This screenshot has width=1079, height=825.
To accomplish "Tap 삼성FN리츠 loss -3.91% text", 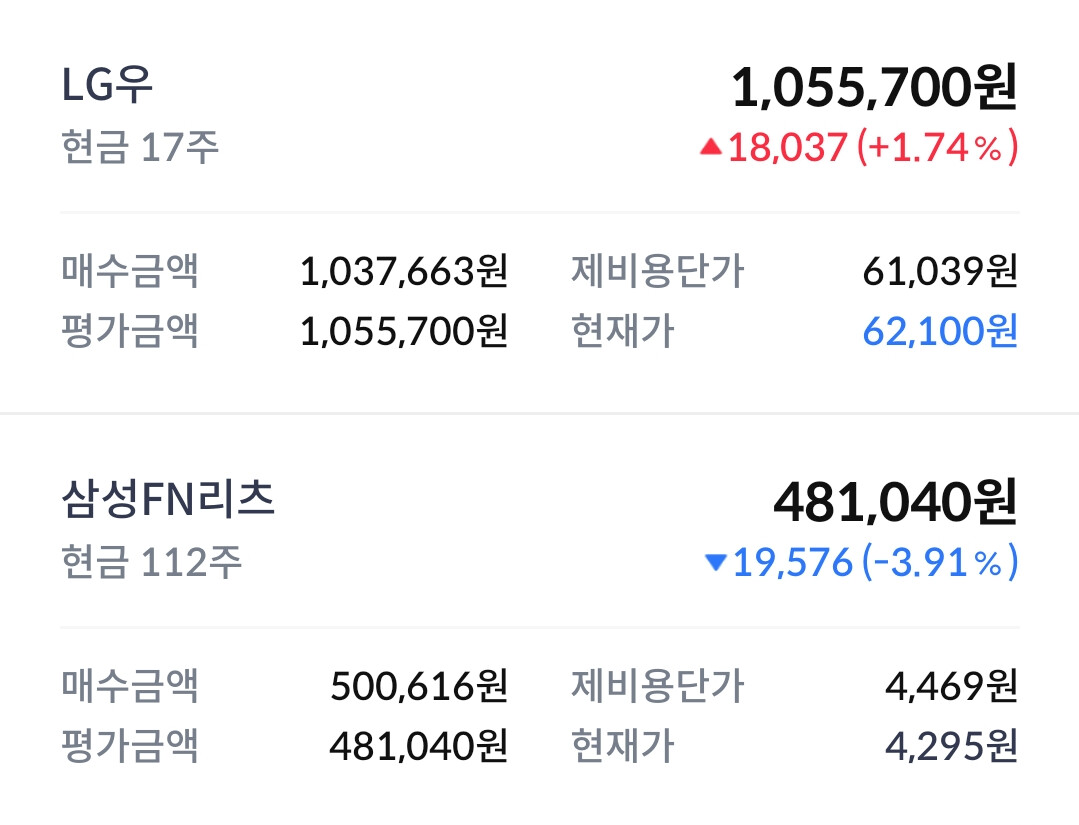I will pos(940,562).
